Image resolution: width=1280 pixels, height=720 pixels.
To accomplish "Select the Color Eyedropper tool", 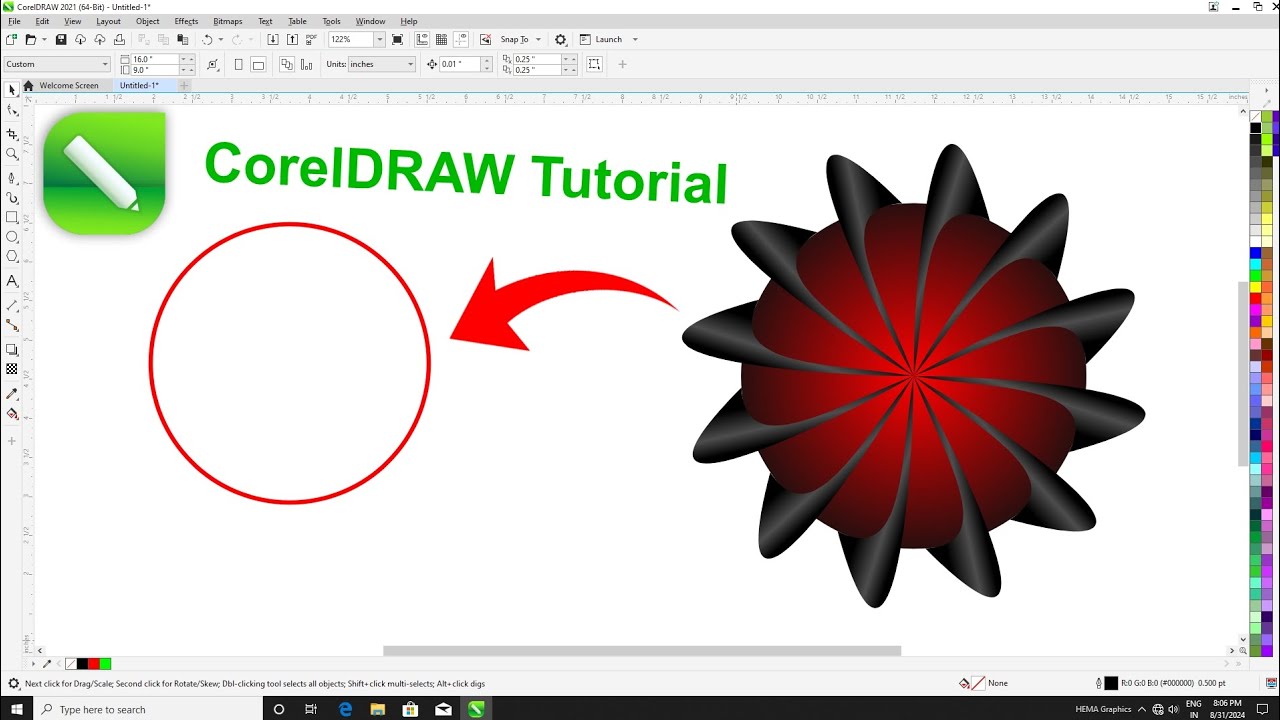I will pyautogui.click(x=12, y=393).
